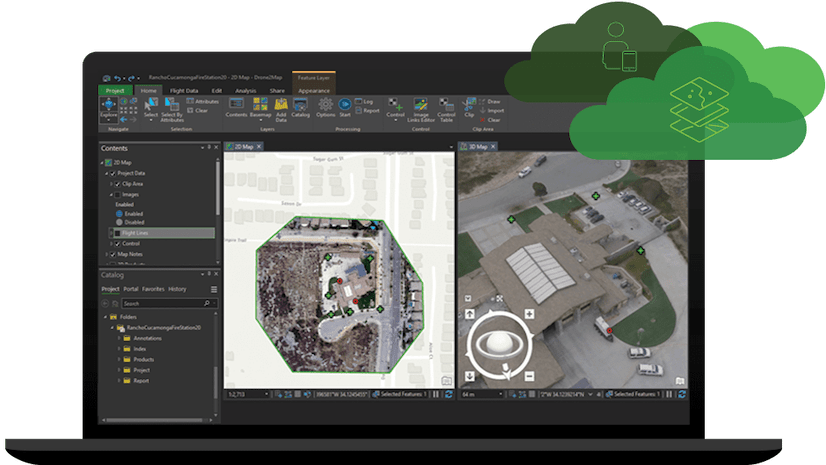
Task: Activate the 3D Map view tab
Action: pos(478,147)
